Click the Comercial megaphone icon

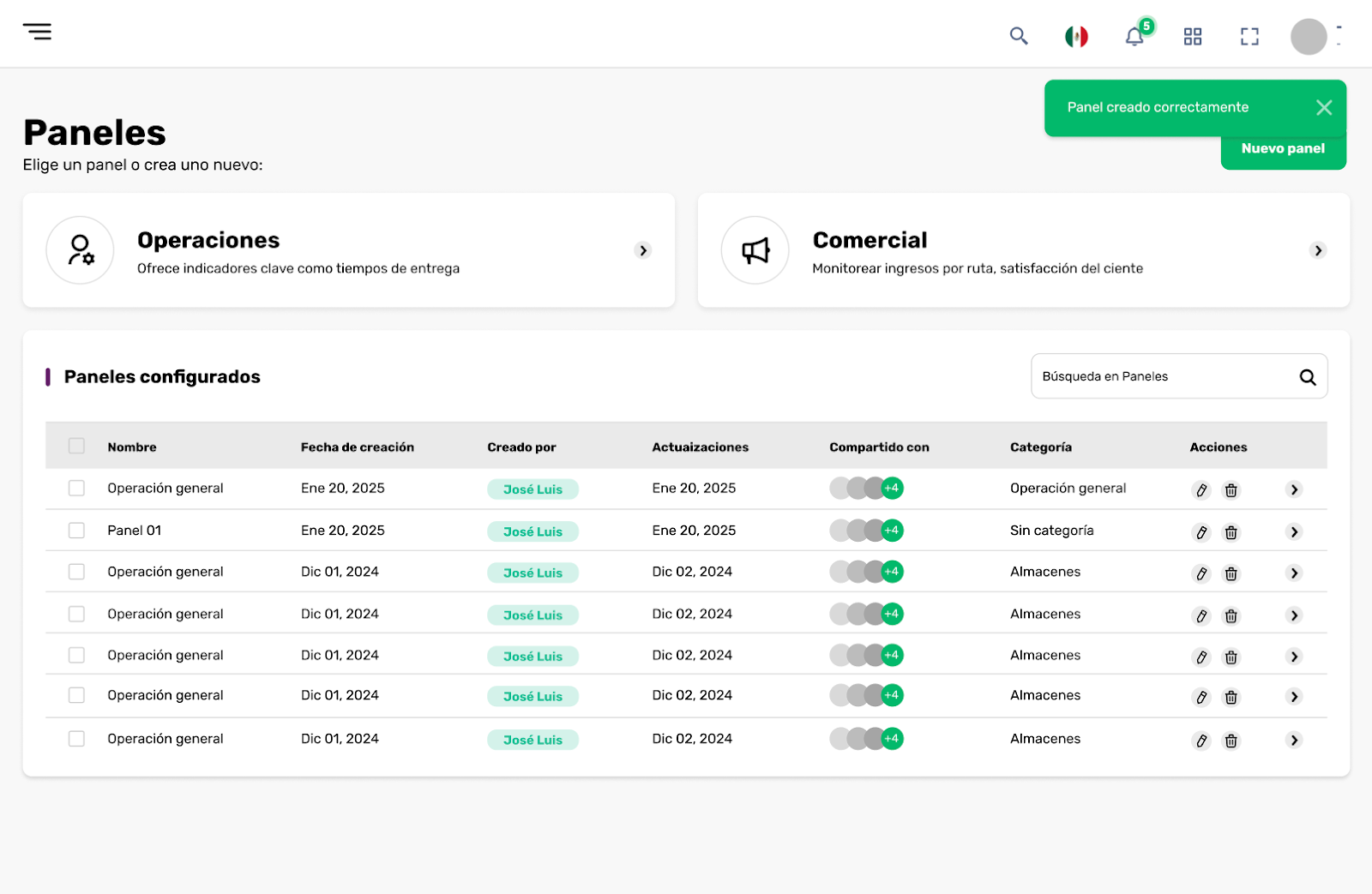755,250
